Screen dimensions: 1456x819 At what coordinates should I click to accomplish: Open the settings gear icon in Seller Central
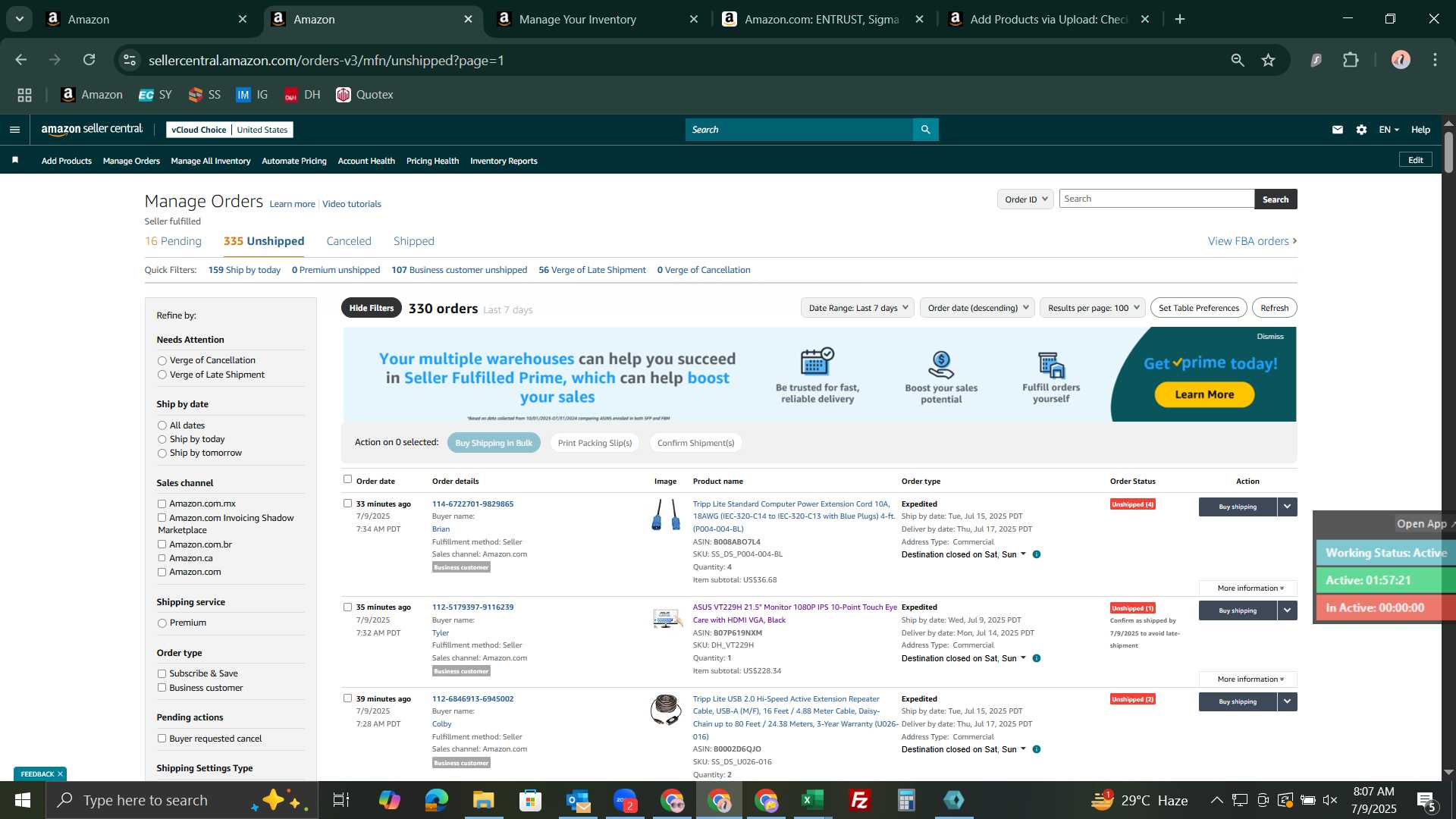[1362, 130]
